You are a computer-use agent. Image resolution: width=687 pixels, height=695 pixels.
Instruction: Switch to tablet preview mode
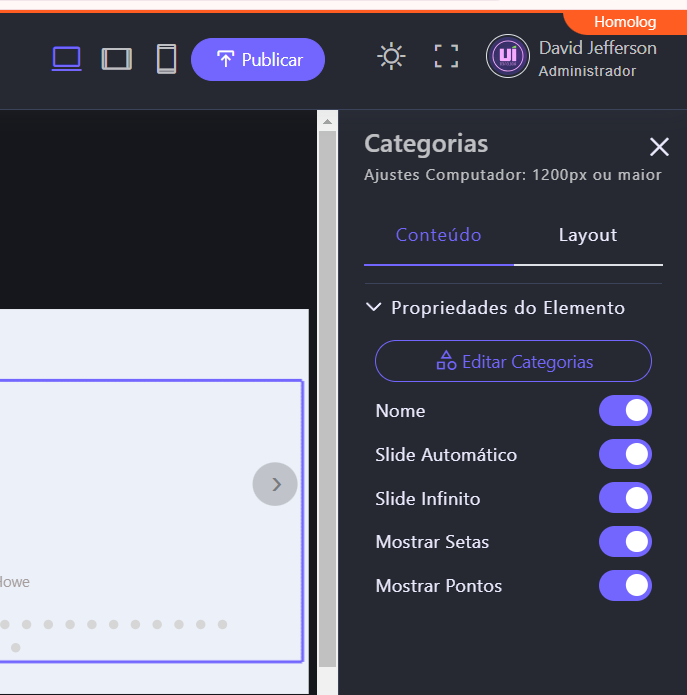(x=117, y=59)
